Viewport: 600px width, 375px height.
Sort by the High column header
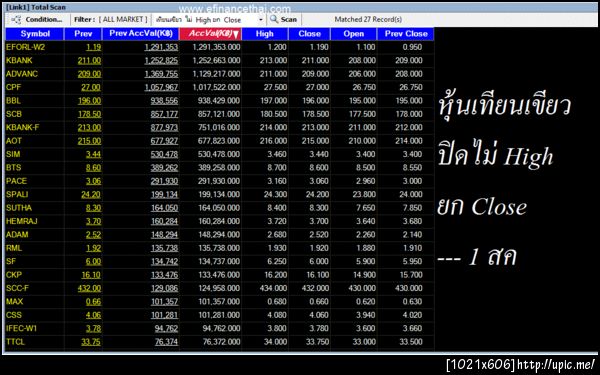coord(265,34)
